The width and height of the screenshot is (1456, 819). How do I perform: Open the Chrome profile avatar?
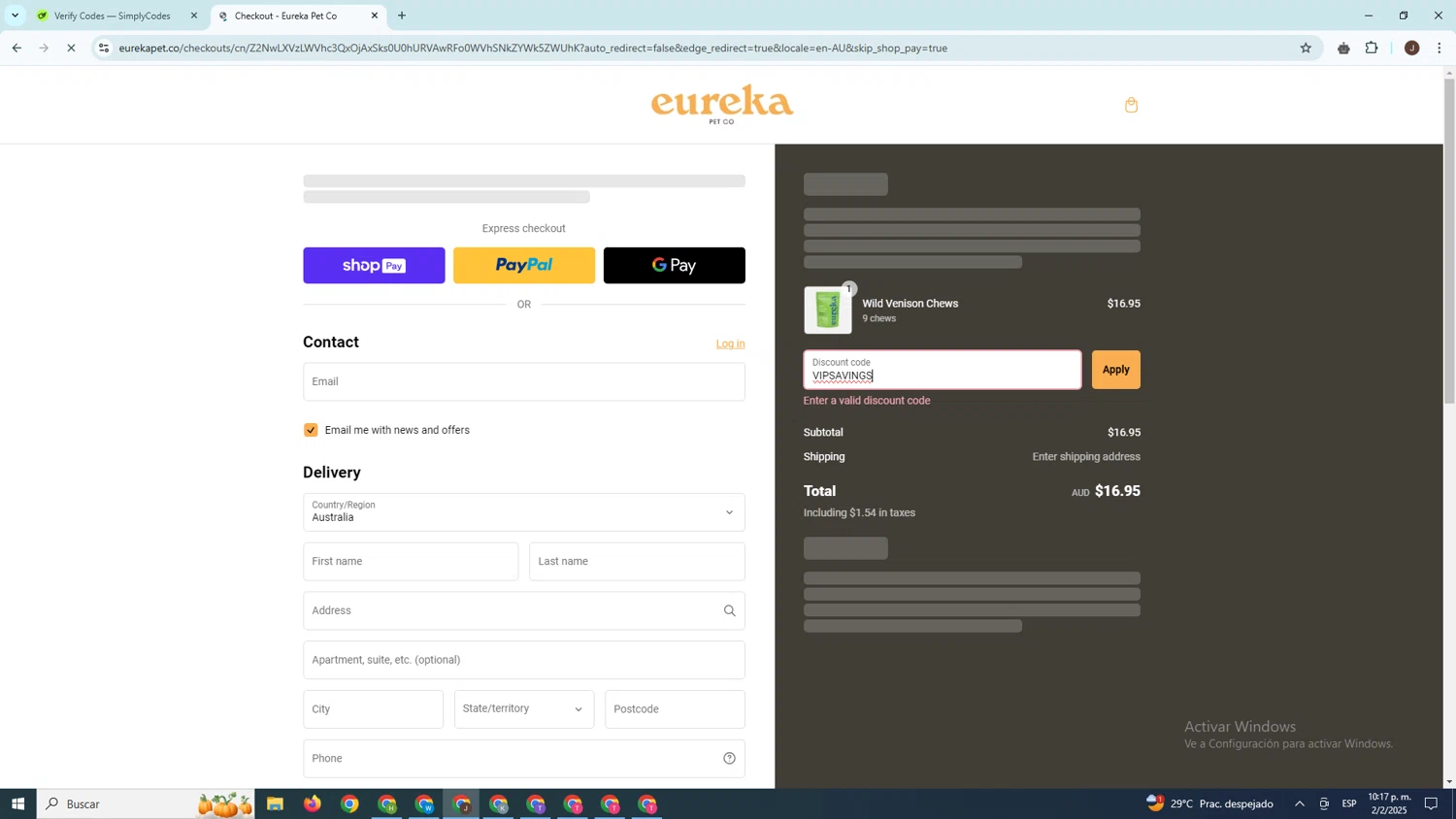click(x=1411, y=48)
